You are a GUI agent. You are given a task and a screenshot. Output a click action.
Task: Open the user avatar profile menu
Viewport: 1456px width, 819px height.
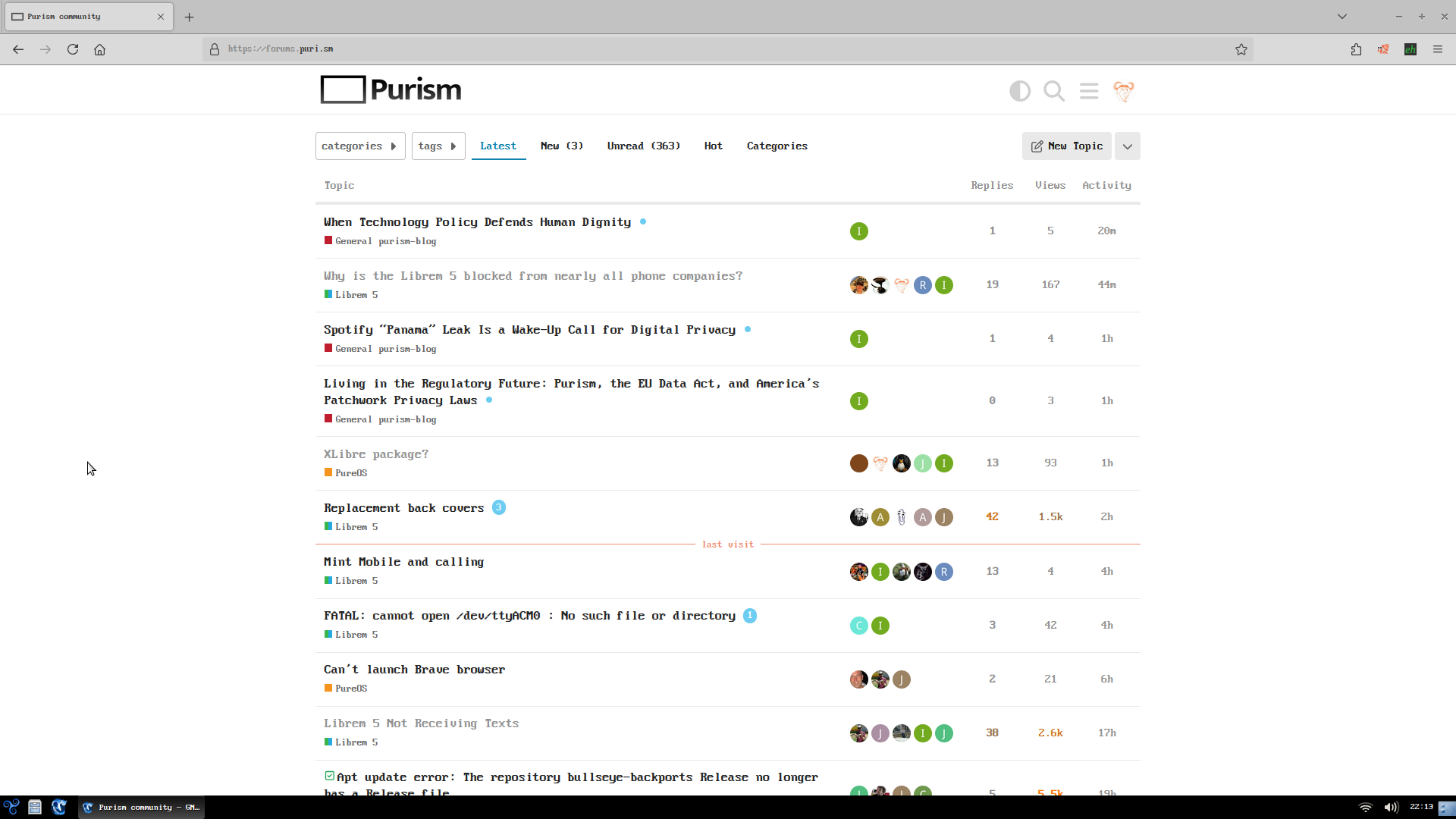tap(1123, 91)
